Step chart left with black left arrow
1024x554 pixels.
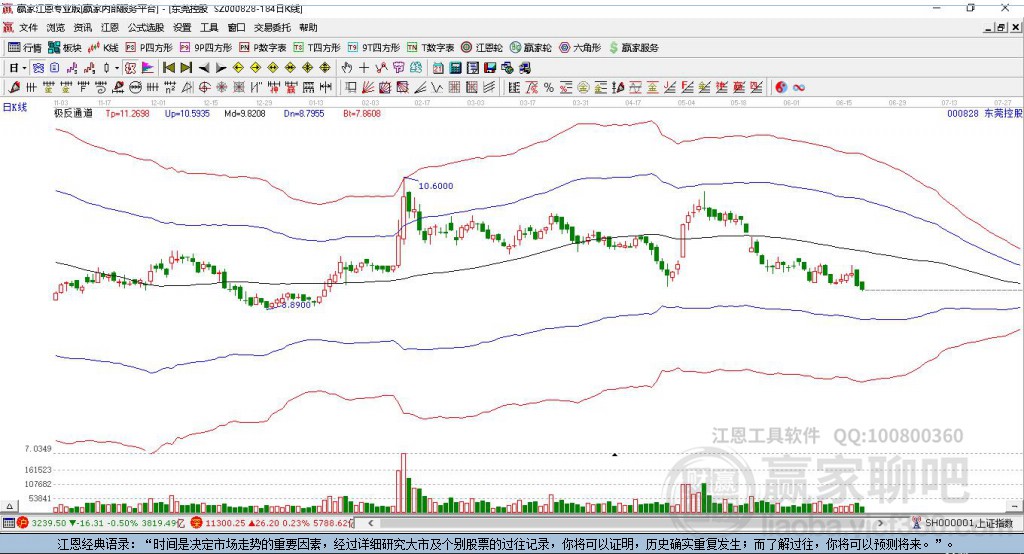204,68
